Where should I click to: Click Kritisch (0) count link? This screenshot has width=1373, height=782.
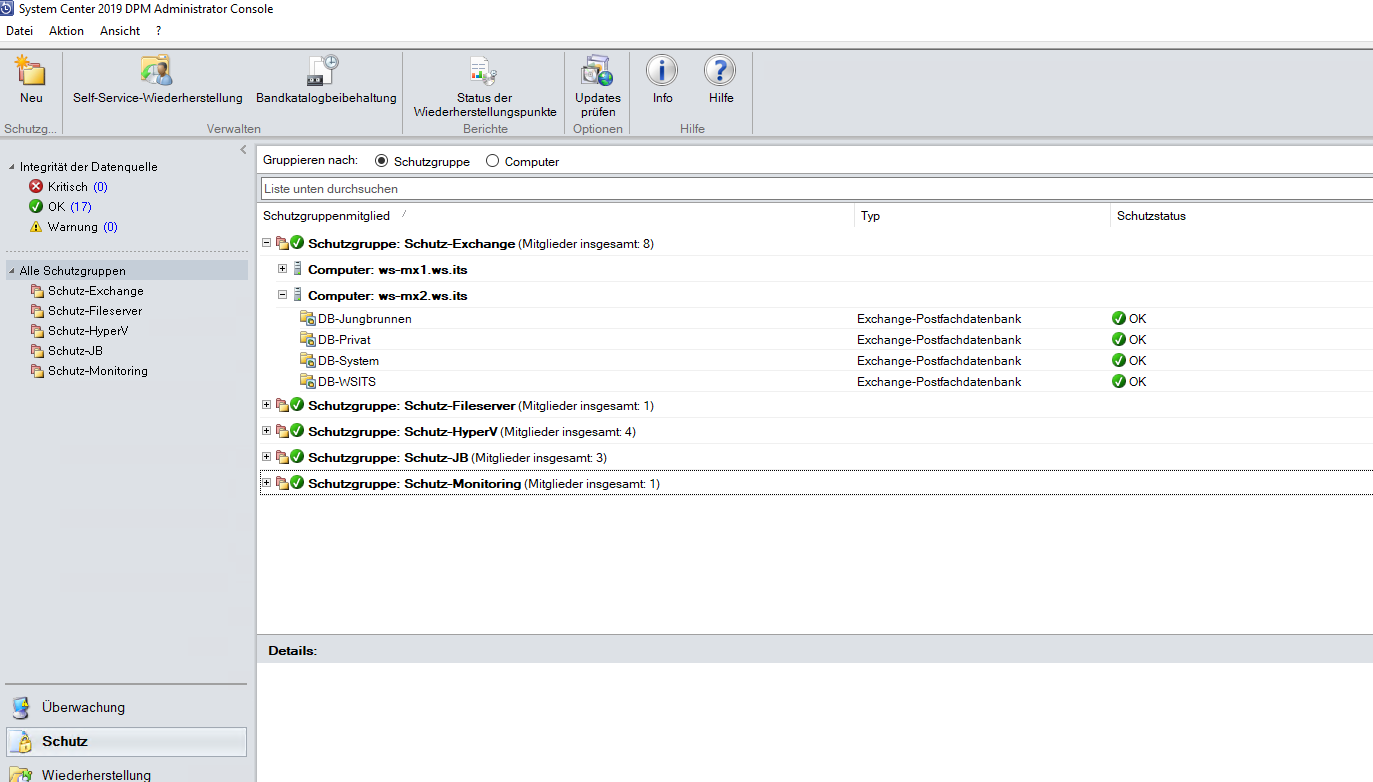click(100, 187)
